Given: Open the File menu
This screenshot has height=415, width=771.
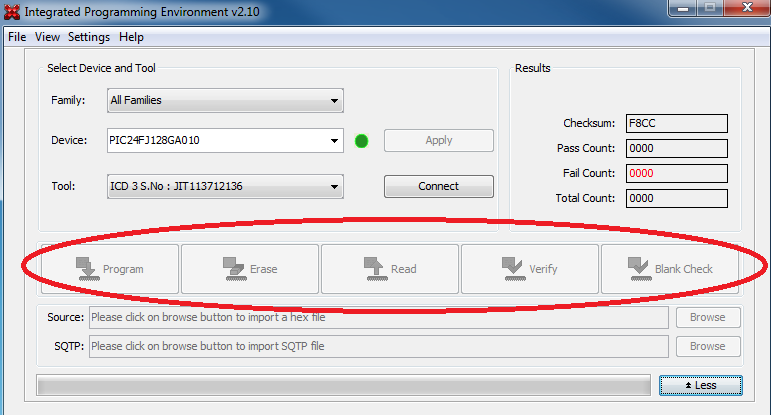Looking at the screenshot, I should (x=17, y=37).
